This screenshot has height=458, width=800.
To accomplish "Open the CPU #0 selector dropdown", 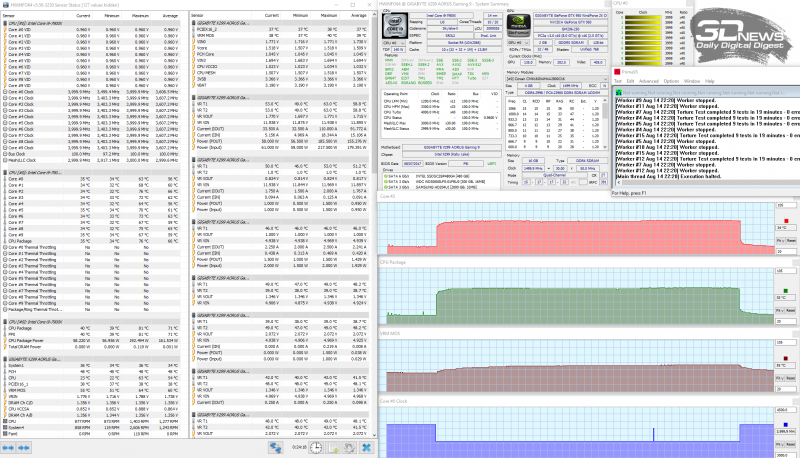I will [392, 43].
